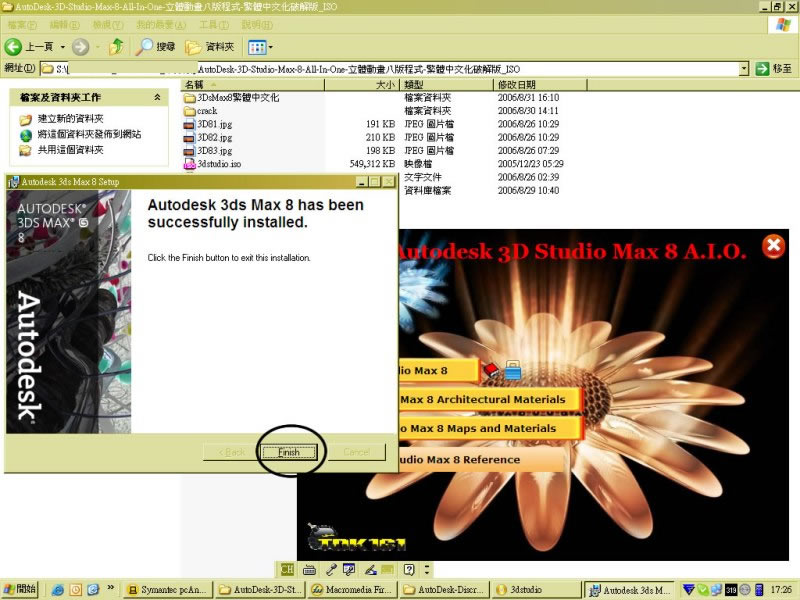Click the language bar help icon
Image resolution: width=800 pixels, height=600 pixels.
409,569
